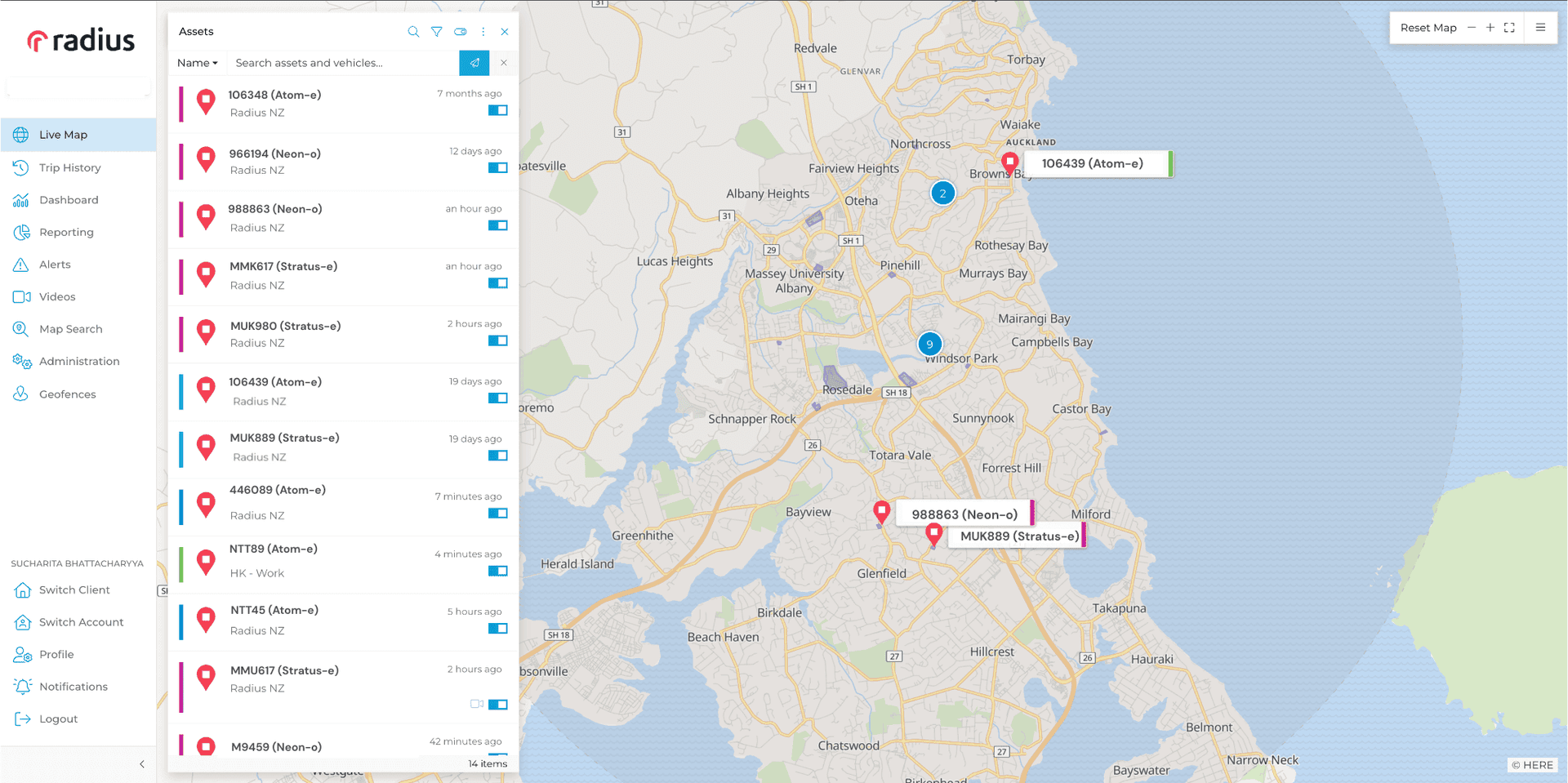Image resolution: width=1568 pixels, height=783 pixels.
Task: Open the three-dot Assets options menu
Action: click(483, 32)
